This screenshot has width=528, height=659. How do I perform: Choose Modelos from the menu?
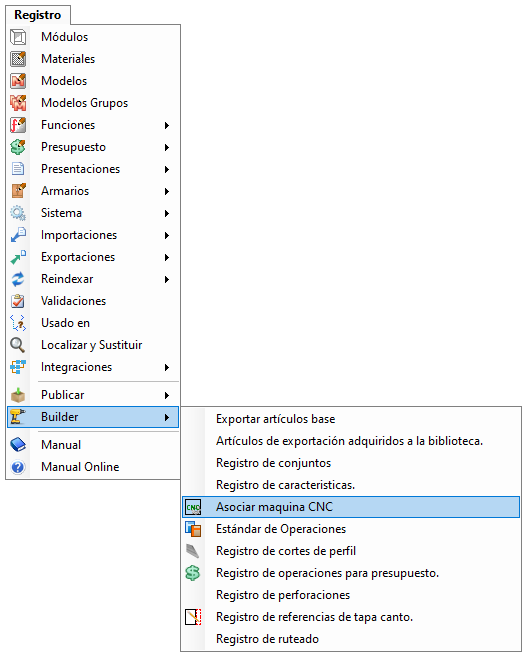pos(93,81)
